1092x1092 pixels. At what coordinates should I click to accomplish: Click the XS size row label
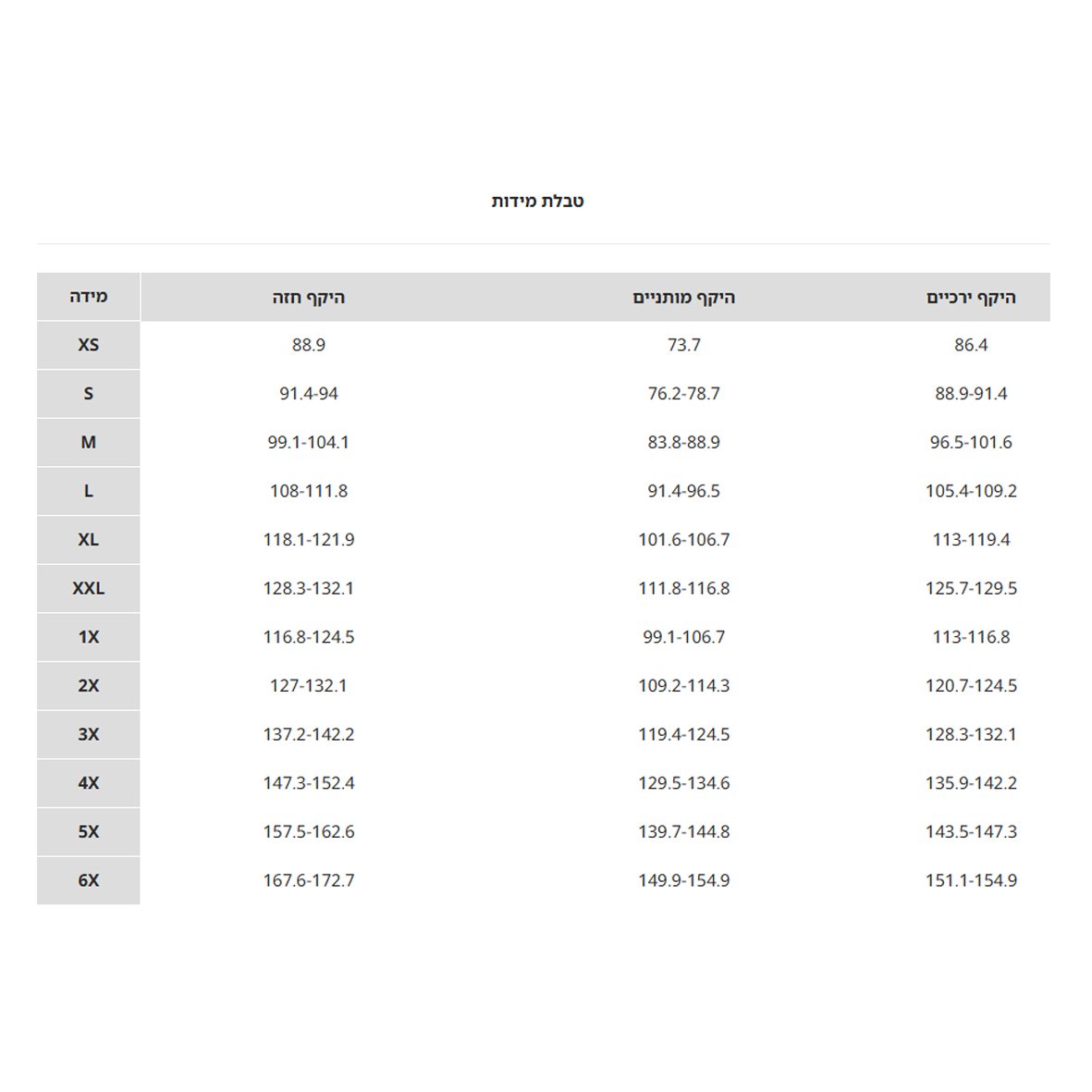point(89,345)
